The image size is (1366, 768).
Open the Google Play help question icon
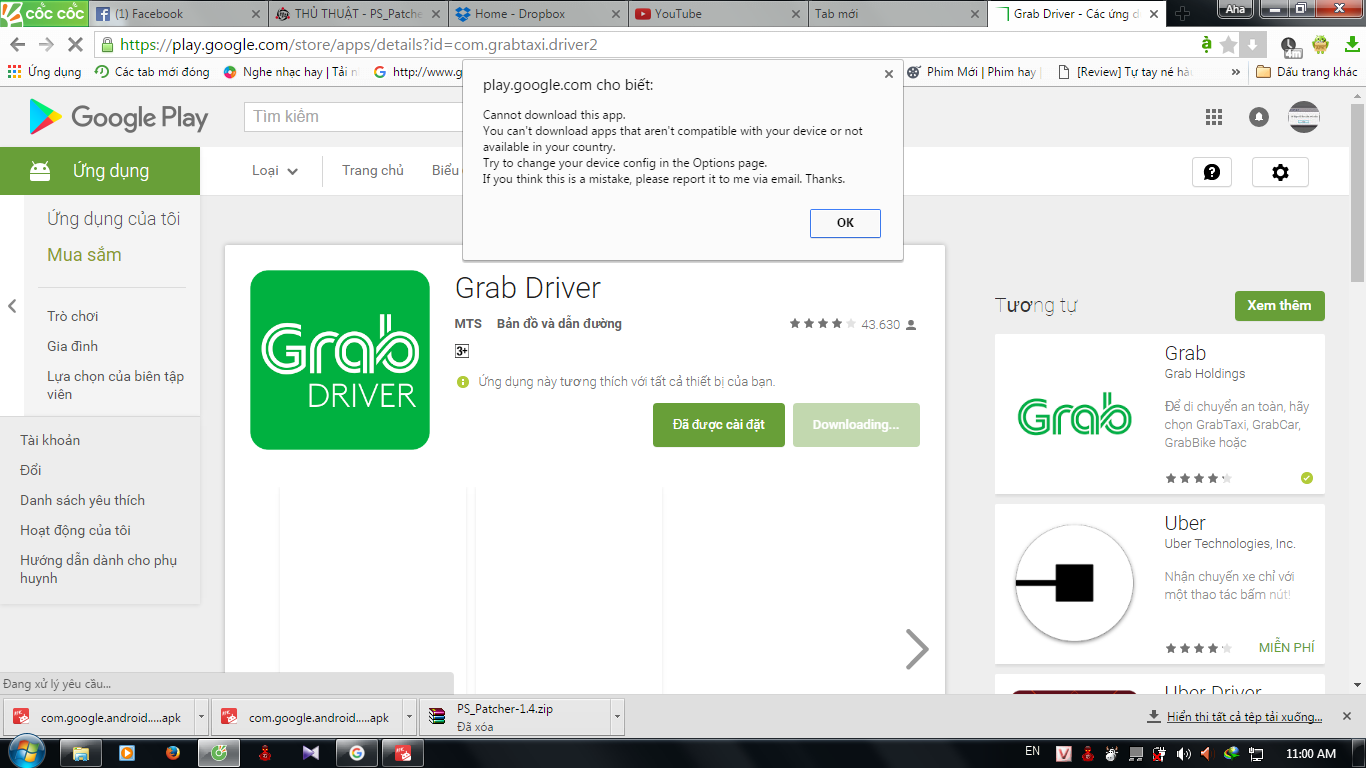tap(1212, 172)
